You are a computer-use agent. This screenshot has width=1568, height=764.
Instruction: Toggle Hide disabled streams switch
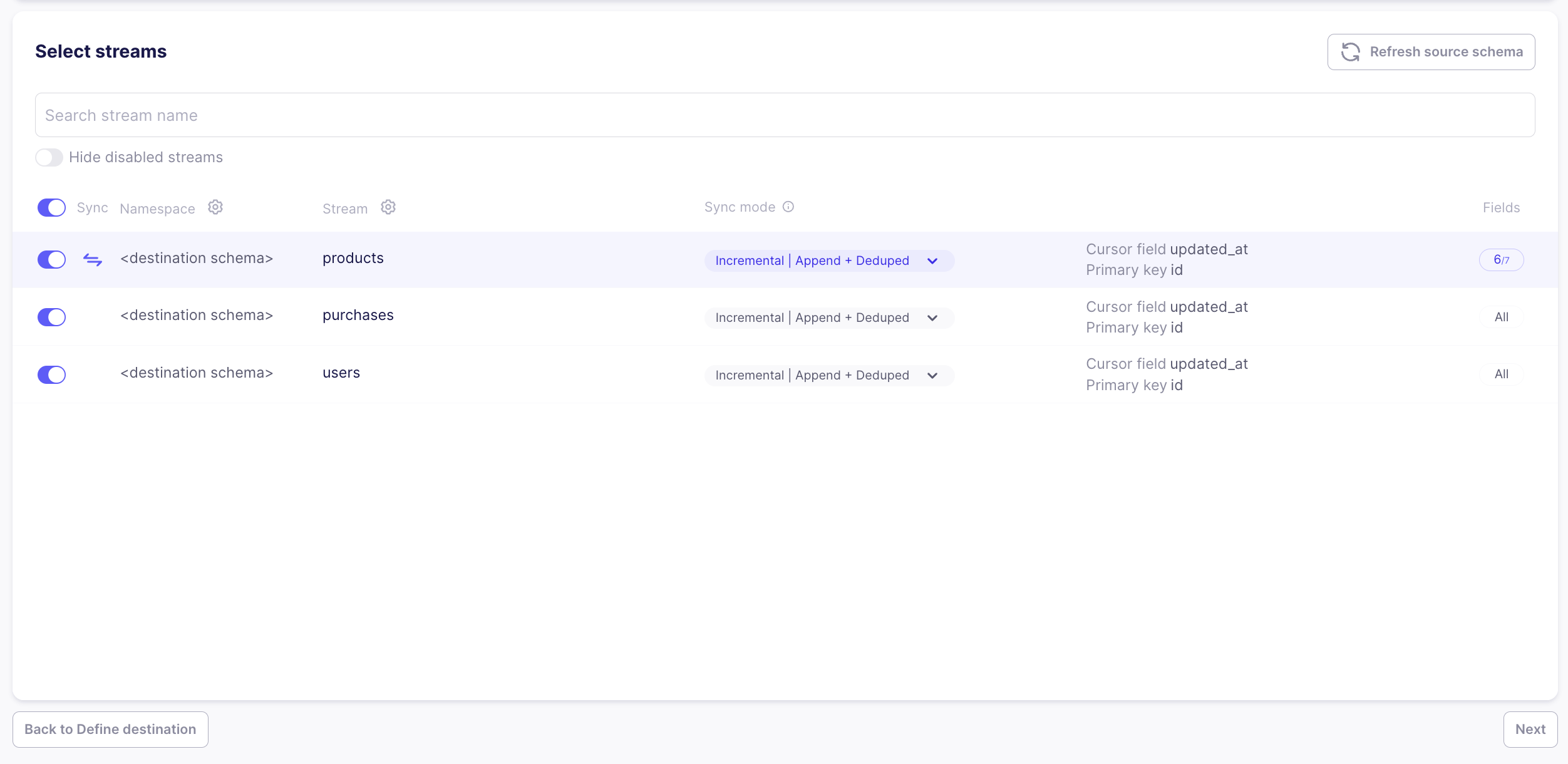(x=49, y=157)
